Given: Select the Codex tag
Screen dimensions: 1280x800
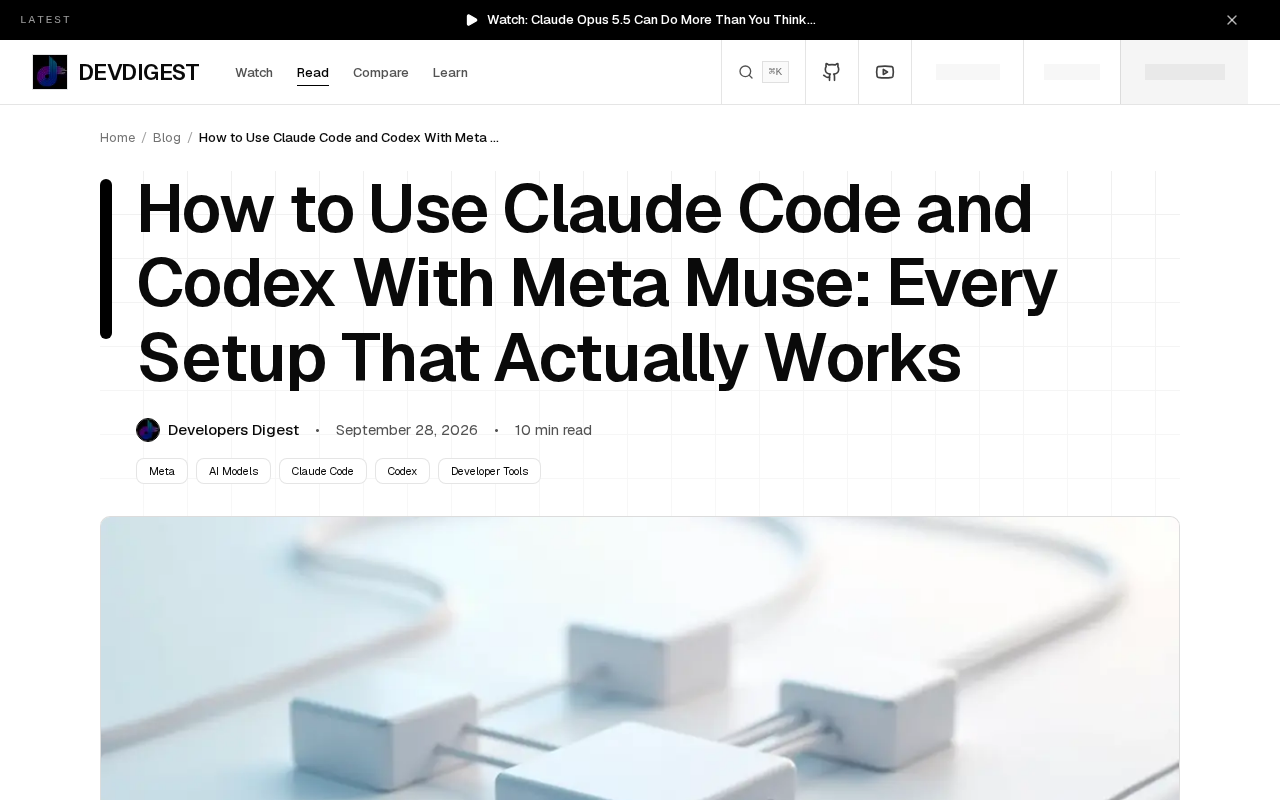Looking at the screenshot, I should click(402, 471).
